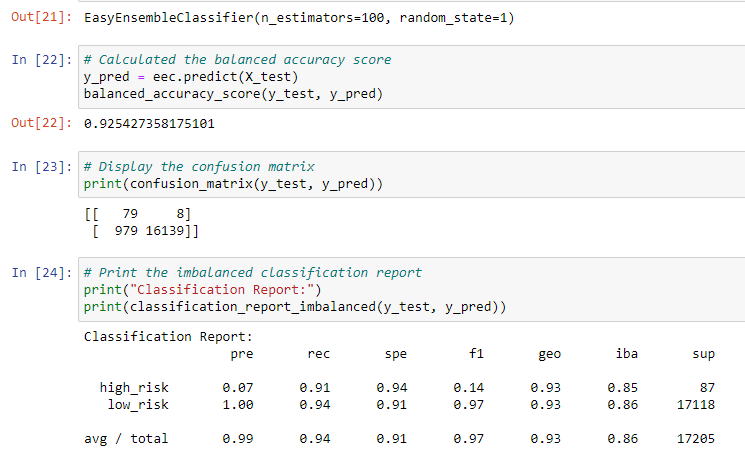
Task: Click the print(classification_report_imbalanced(...)) line
Action: (295, 307)
